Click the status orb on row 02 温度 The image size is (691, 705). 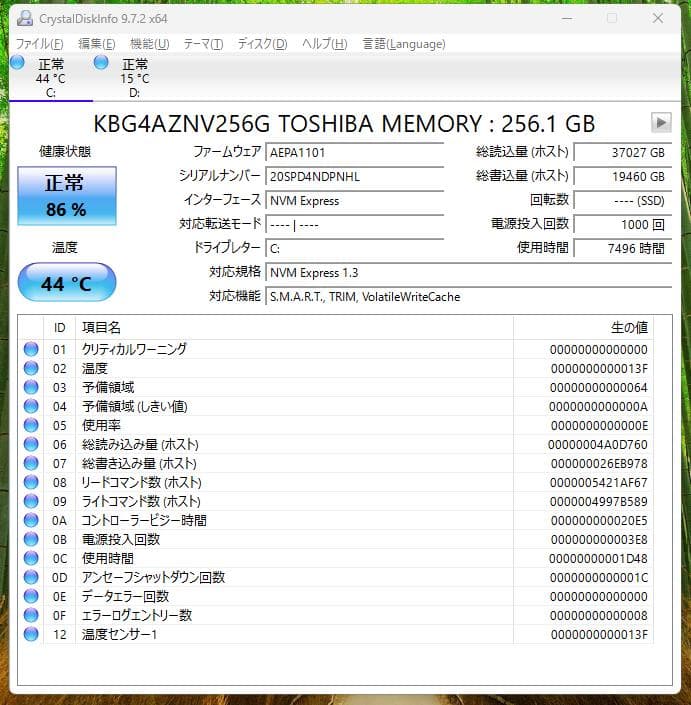(31, 368)
